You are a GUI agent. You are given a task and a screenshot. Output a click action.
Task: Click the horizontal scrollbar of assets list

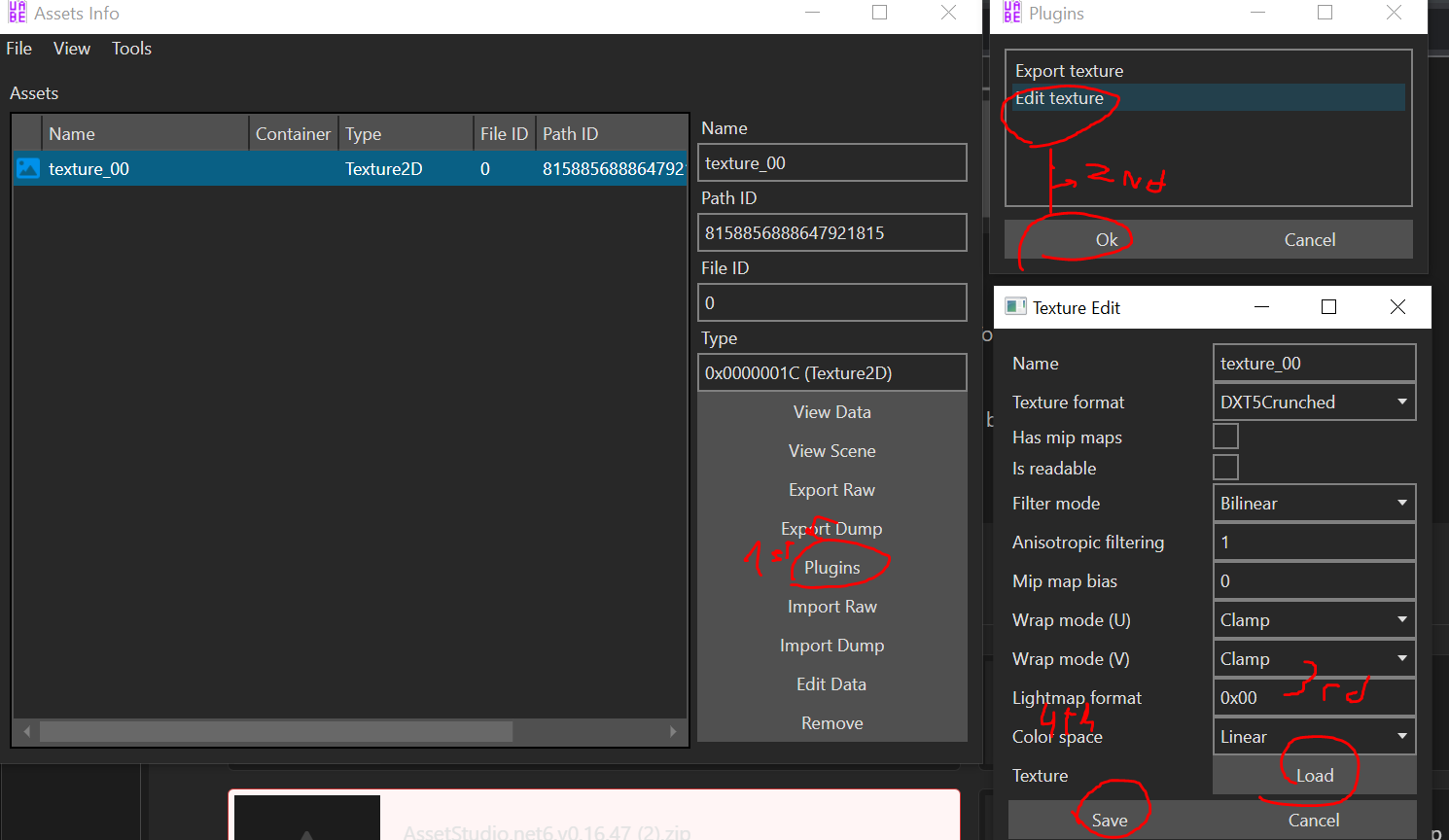276,731
